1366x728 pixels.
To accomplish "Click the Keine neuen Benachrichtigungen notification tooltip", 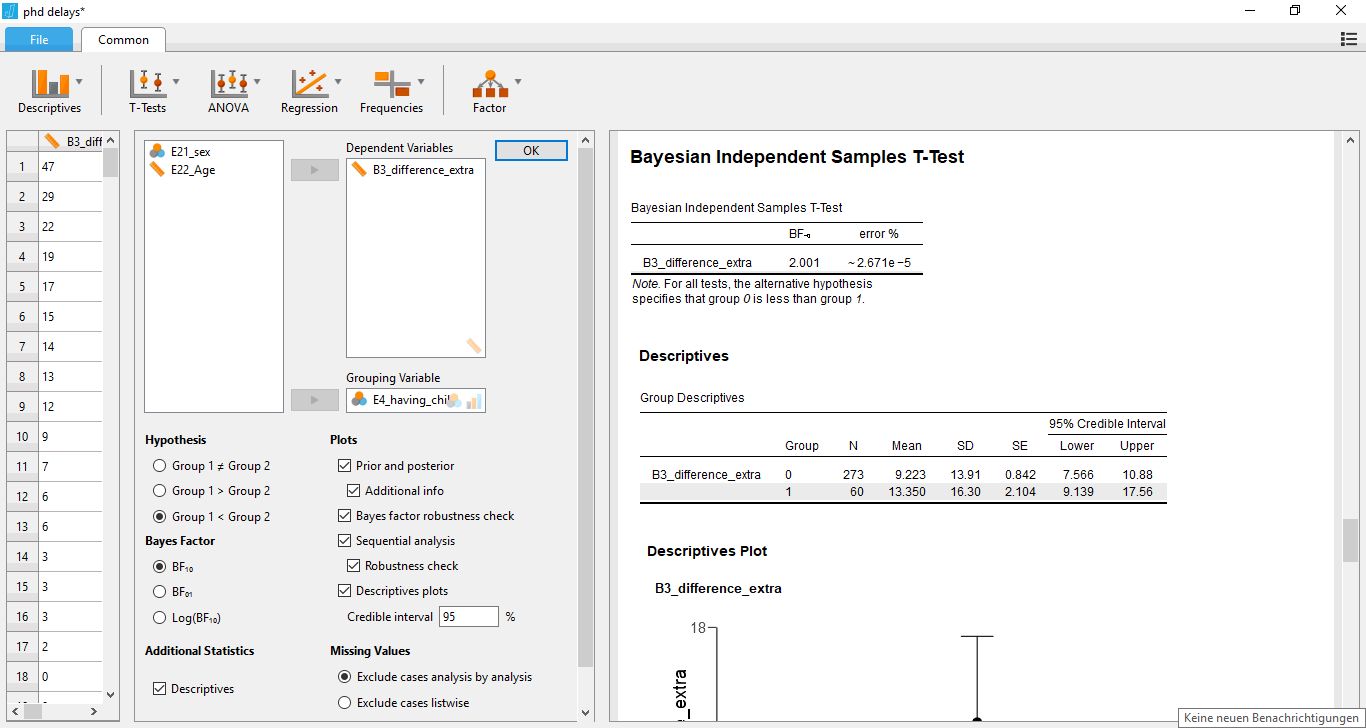I will (1272, 718).
